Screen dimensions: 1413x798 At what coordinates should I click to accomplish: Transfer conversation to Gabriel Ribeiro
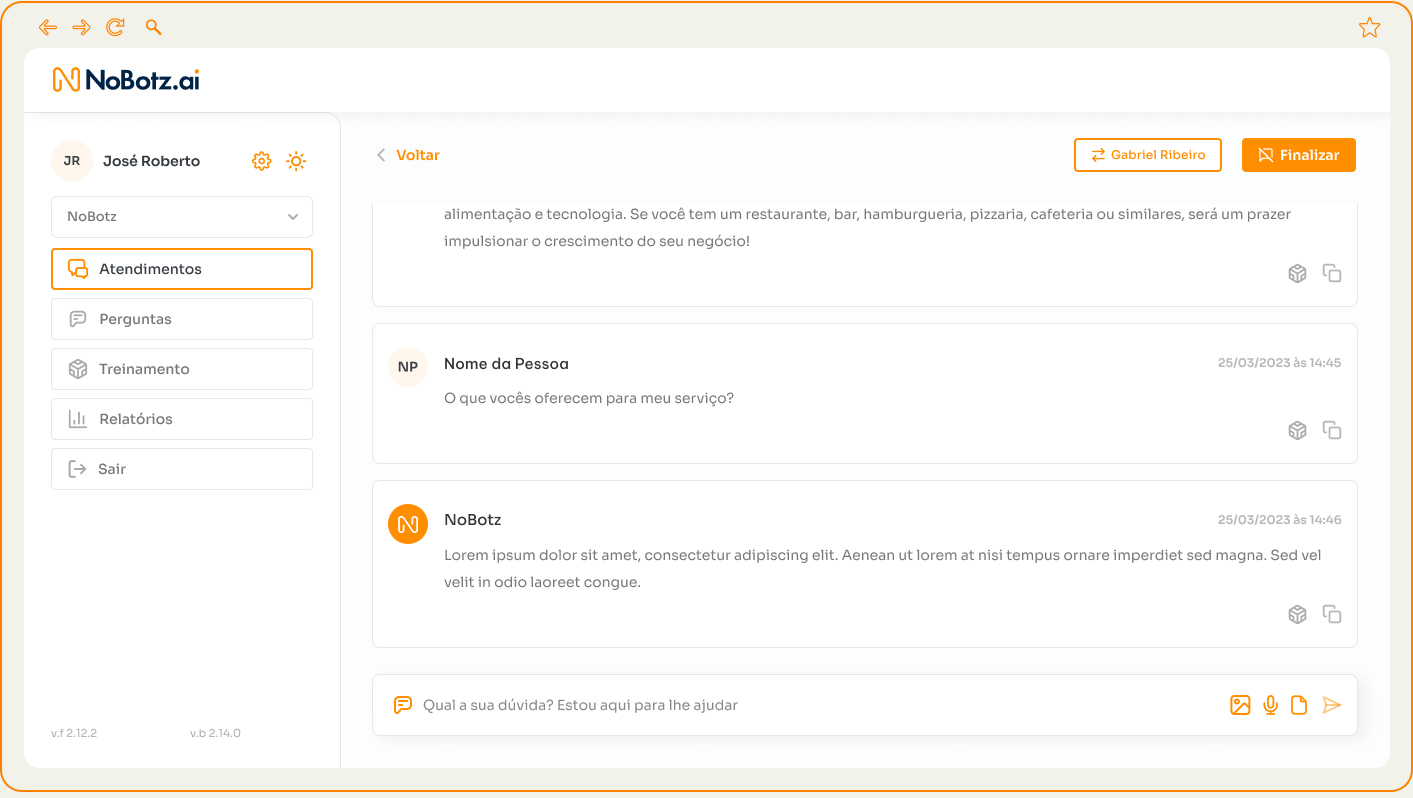1147,155
